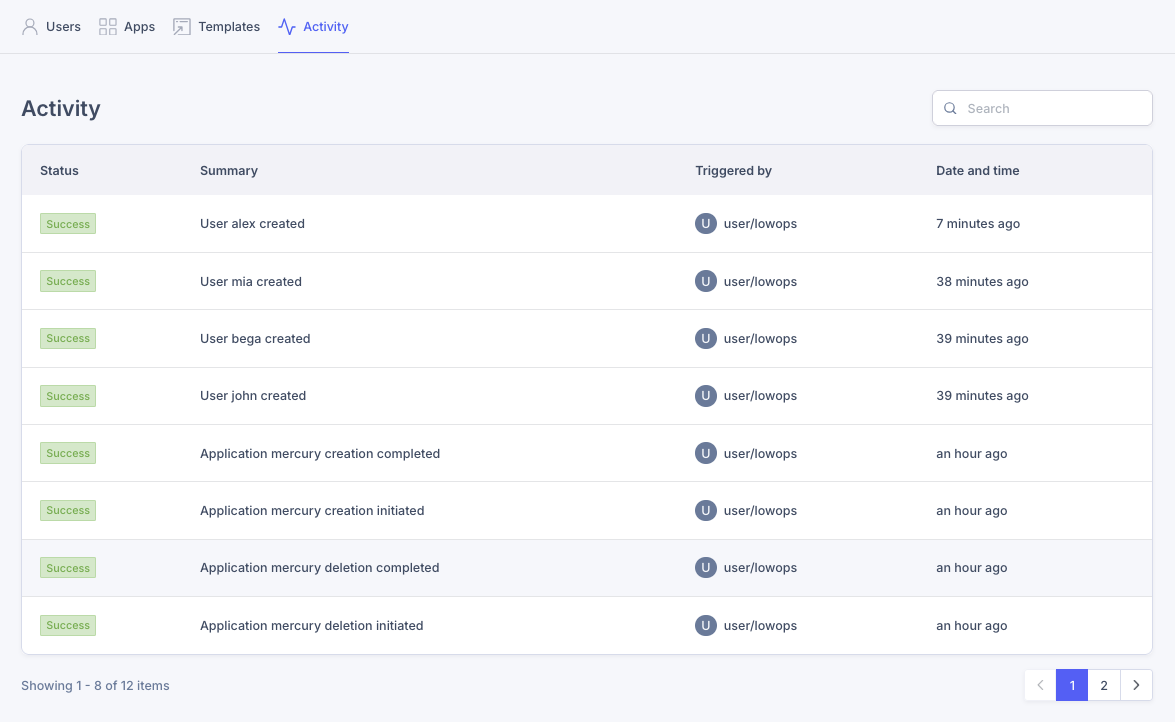Click the Users person icon

[x=30, y=27]
